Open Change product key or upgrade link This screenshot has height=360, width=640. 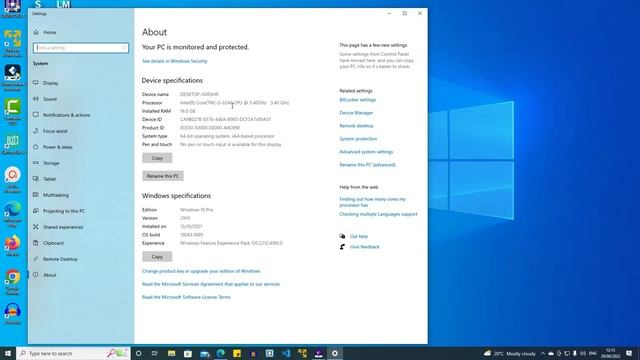[x=201, y=271]
